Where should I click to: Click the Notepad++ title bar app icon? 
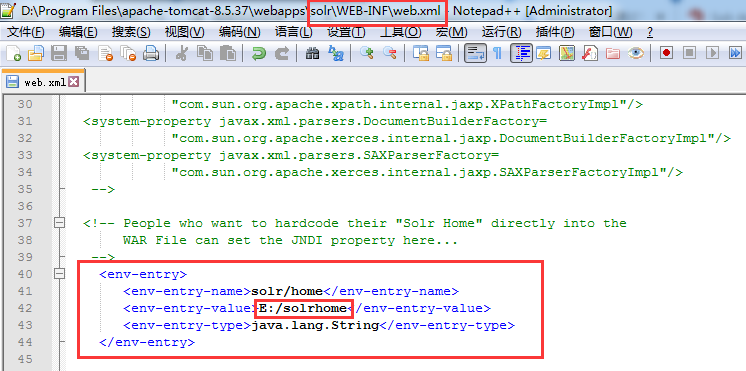pos(8,10)
